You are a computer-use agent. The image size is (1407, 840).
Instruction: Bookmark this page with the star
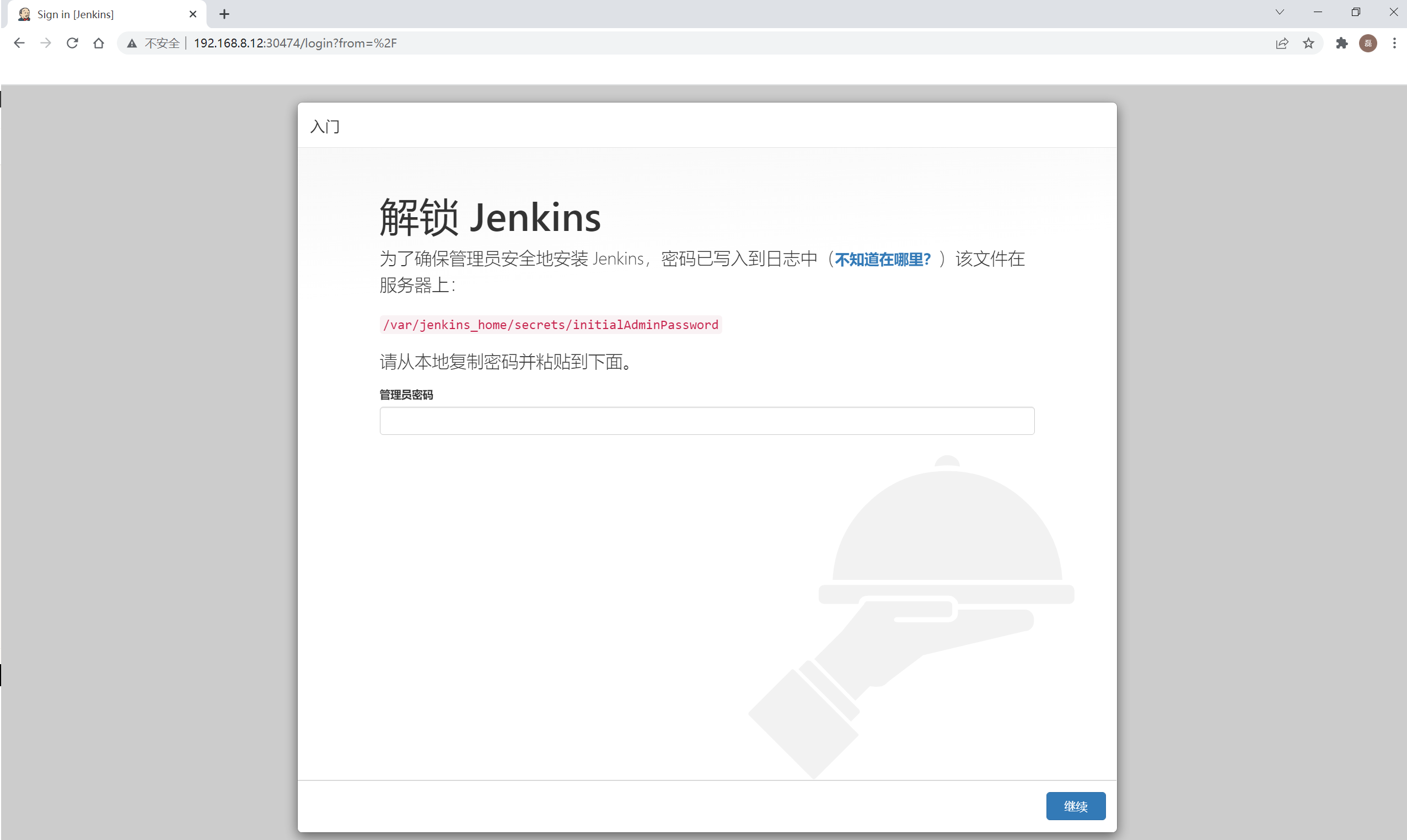(1308, 43)
